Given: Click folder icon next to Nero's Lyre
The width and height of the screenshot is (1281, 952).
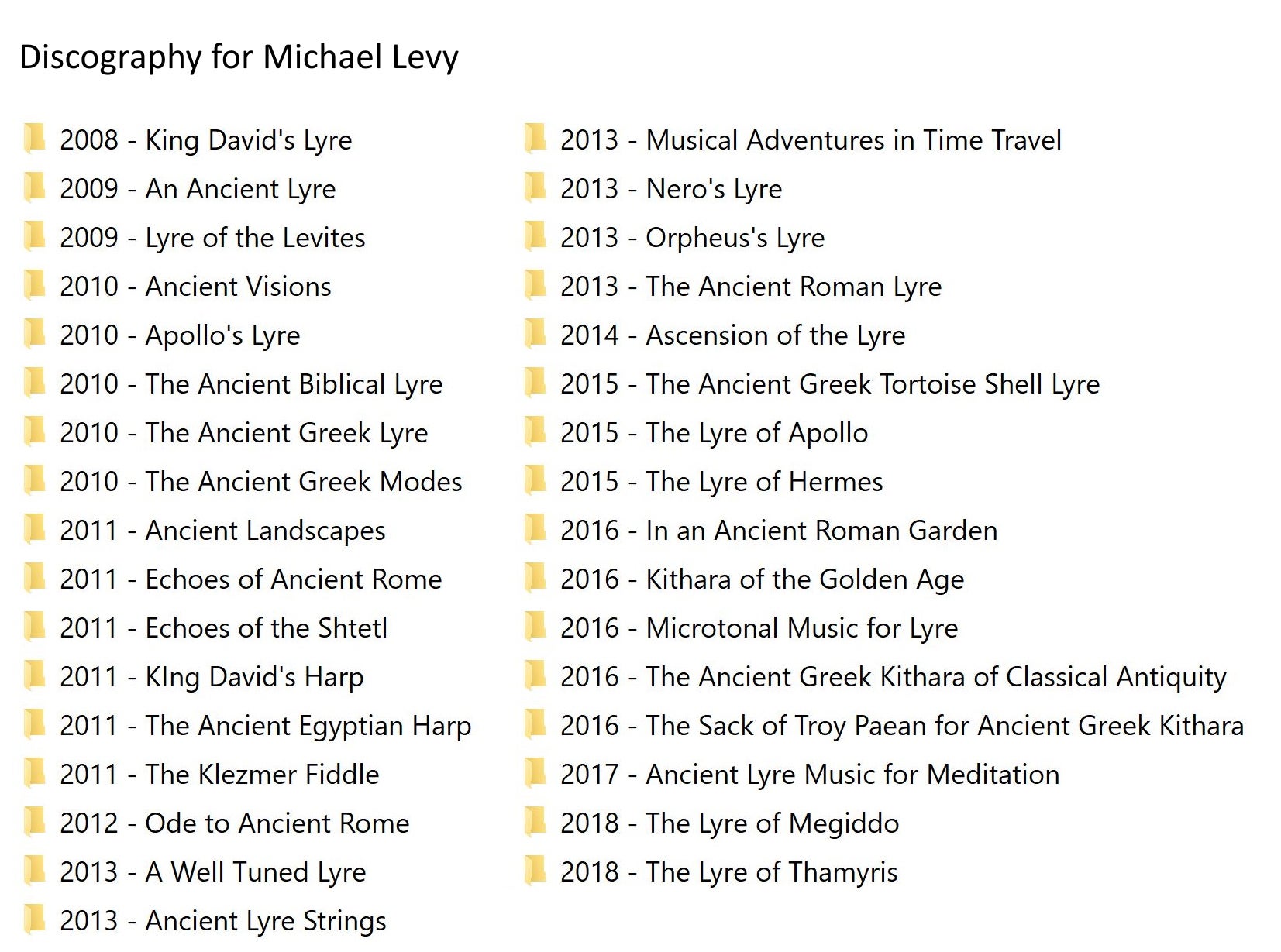Looking at the screenshot, I should [x=535, y=188].
